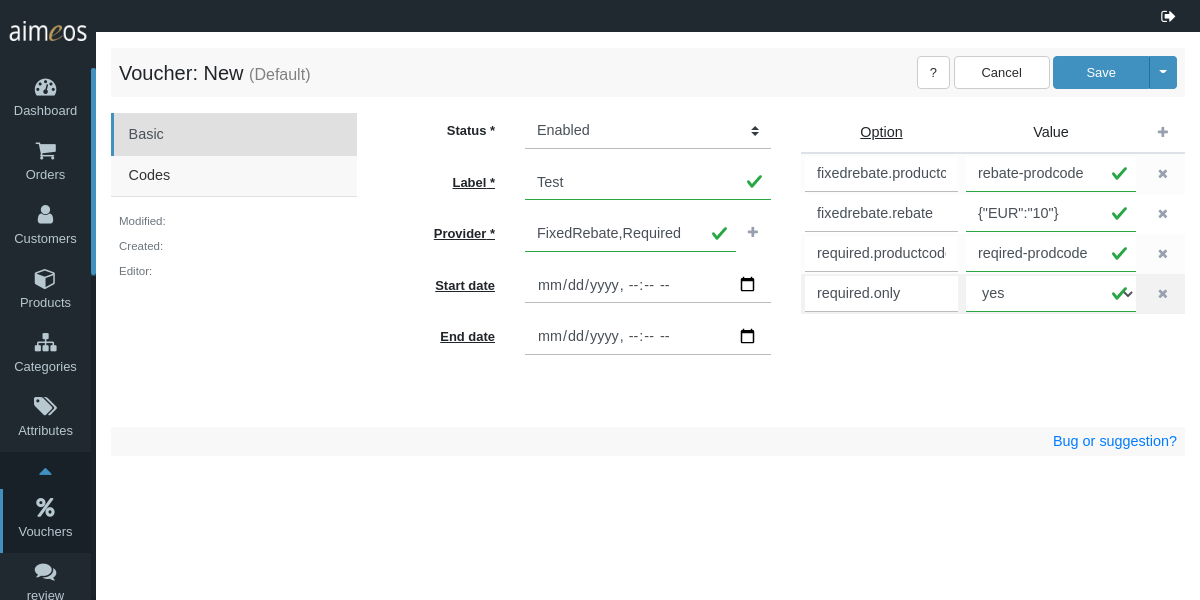1200x600 pixels.
Task: Click plus icon next to Provider field
Action: tap(753, 232)
